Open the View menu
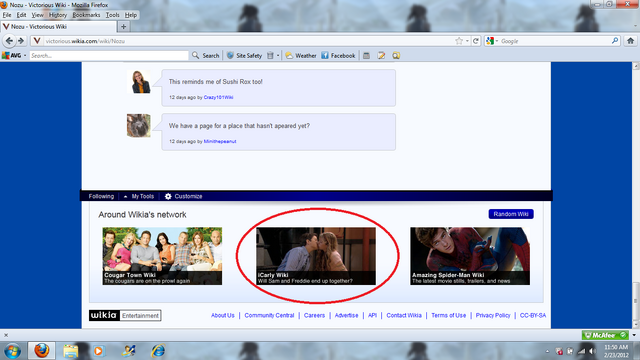The height and width of the screenshot is (360, 640). (37, 15)
